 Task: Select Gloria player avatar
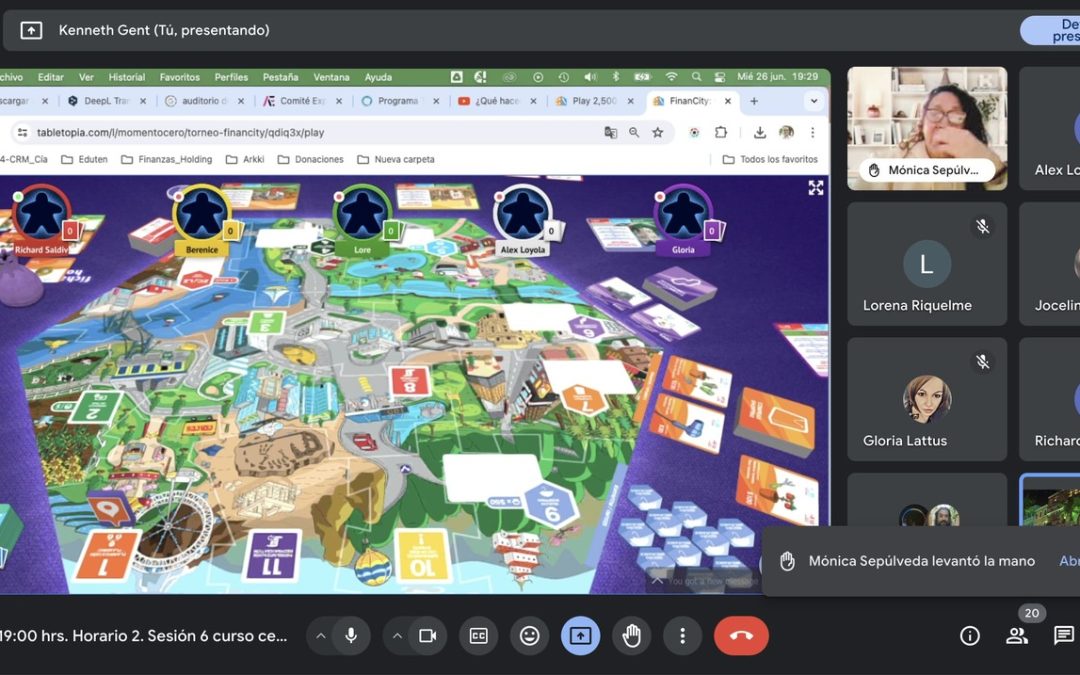coord(683,214)
